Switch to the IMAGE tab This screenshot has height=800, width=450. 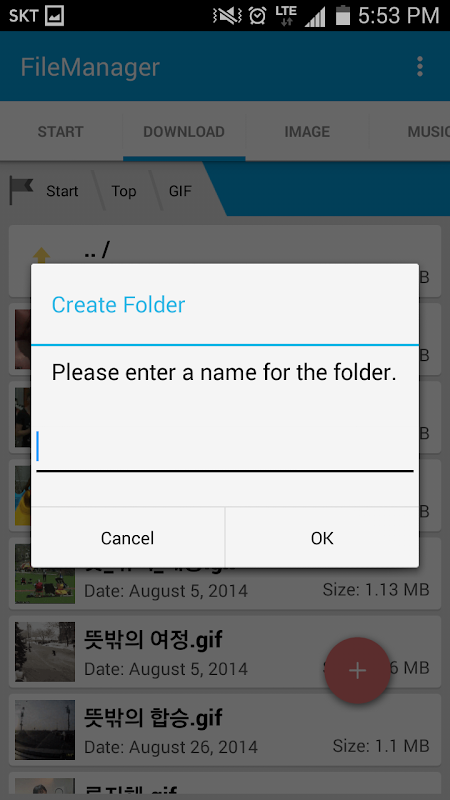tap(307, 132)
